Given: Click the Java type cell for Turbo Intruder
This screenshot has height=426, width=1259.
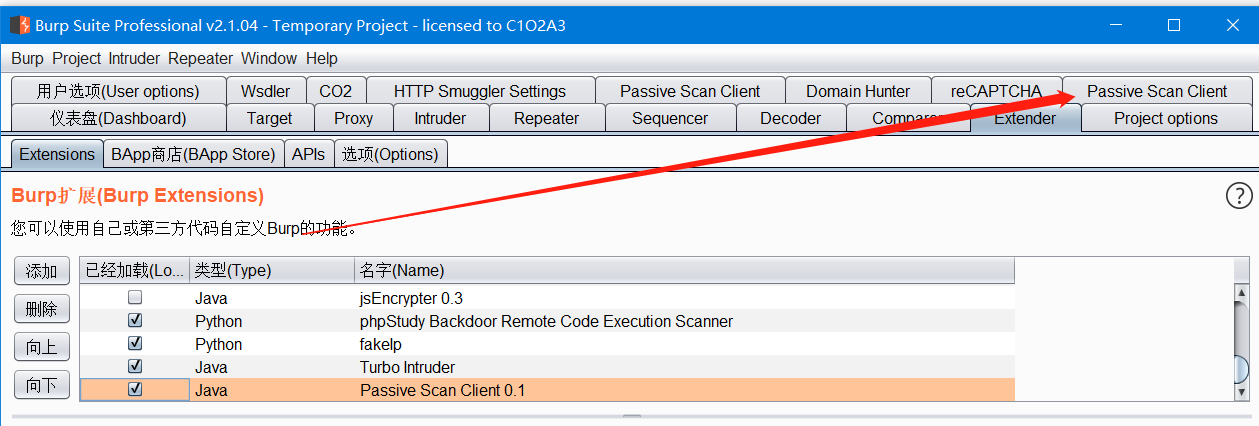Looking at the screenshot, I should click(x=272, y=367).
